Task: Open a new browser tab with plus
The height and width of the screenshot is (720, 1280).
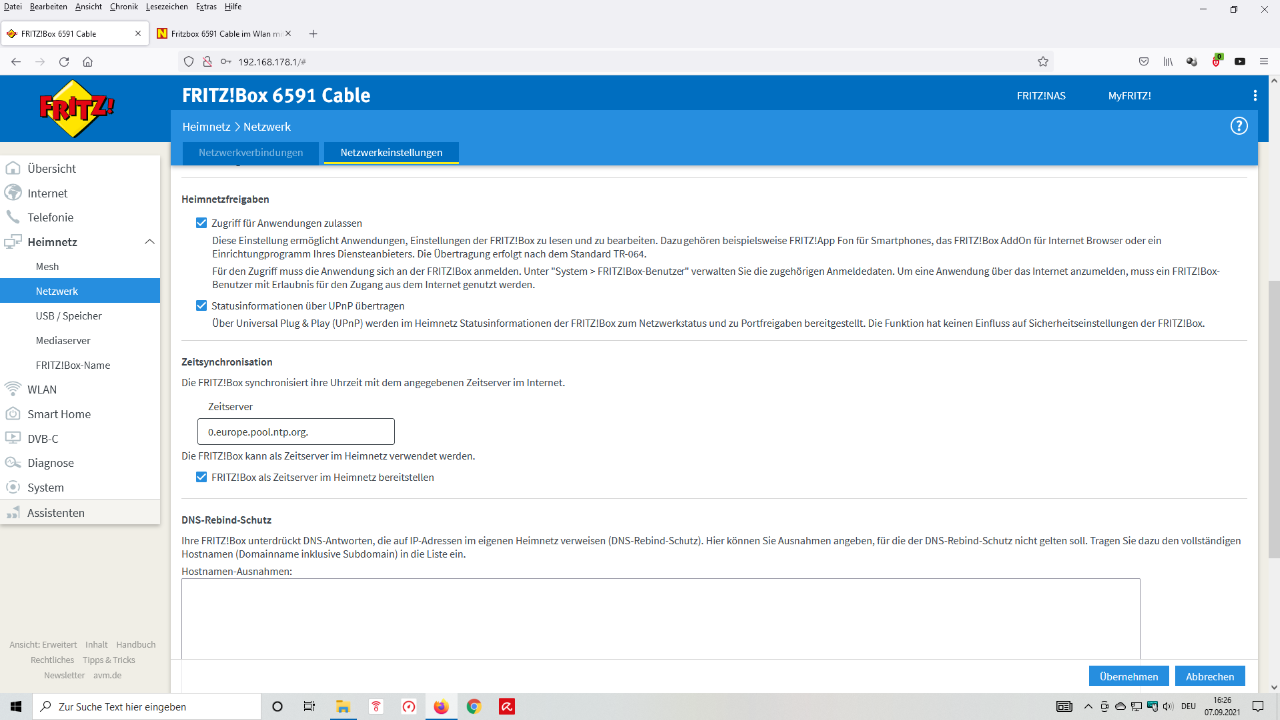Action: pyautogui.click(x=313, y=33)
